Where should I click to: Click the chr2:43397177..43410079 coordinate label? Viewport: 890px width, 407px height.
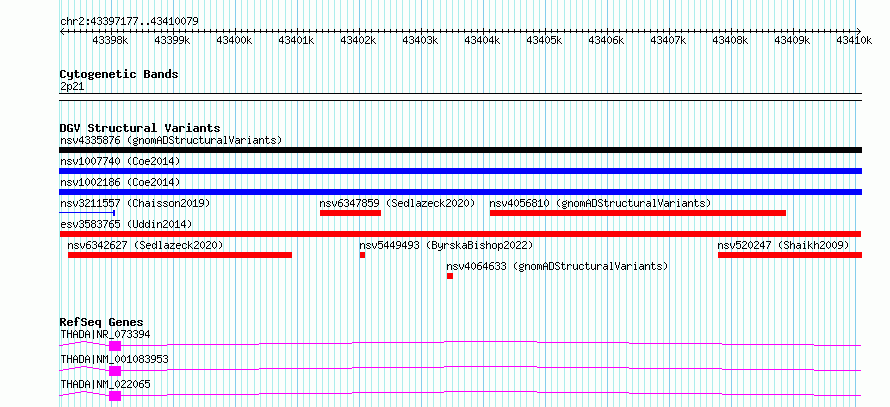(x=129, y=22)
